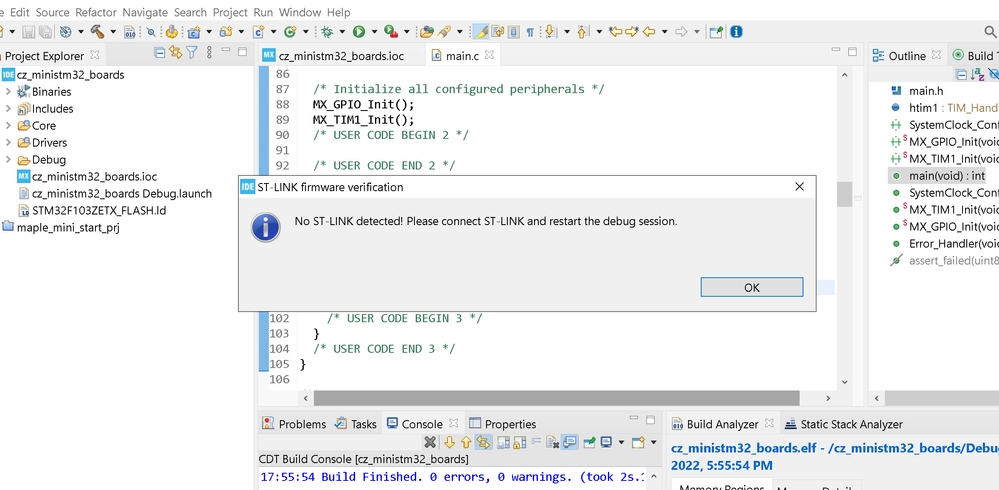Click the green C new class icon

[291, 31]
